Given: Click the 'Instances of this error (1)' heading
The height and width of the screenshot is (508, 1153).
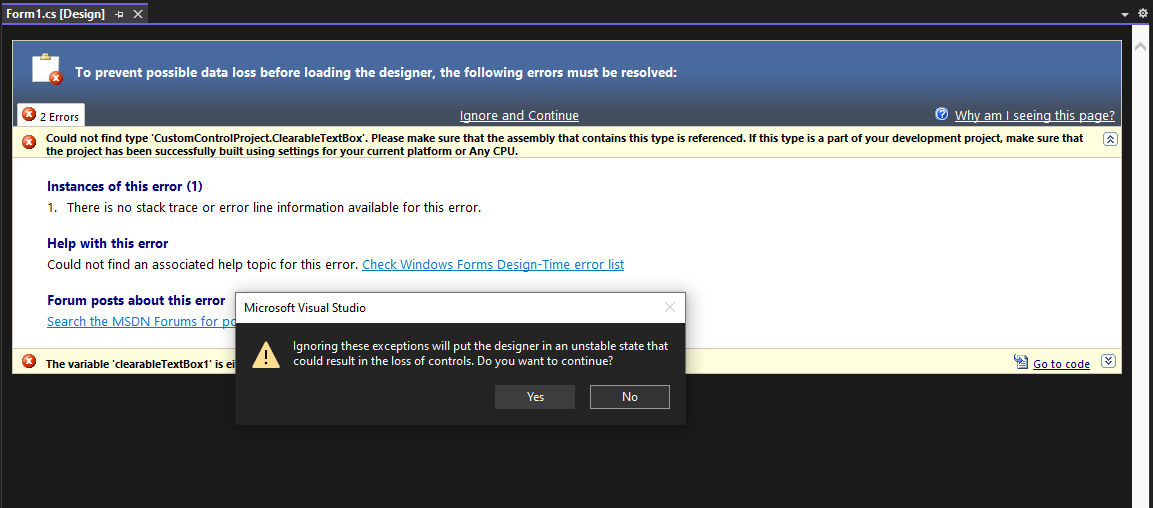Looking at the screenshot, I should click(x=125, y=186).
